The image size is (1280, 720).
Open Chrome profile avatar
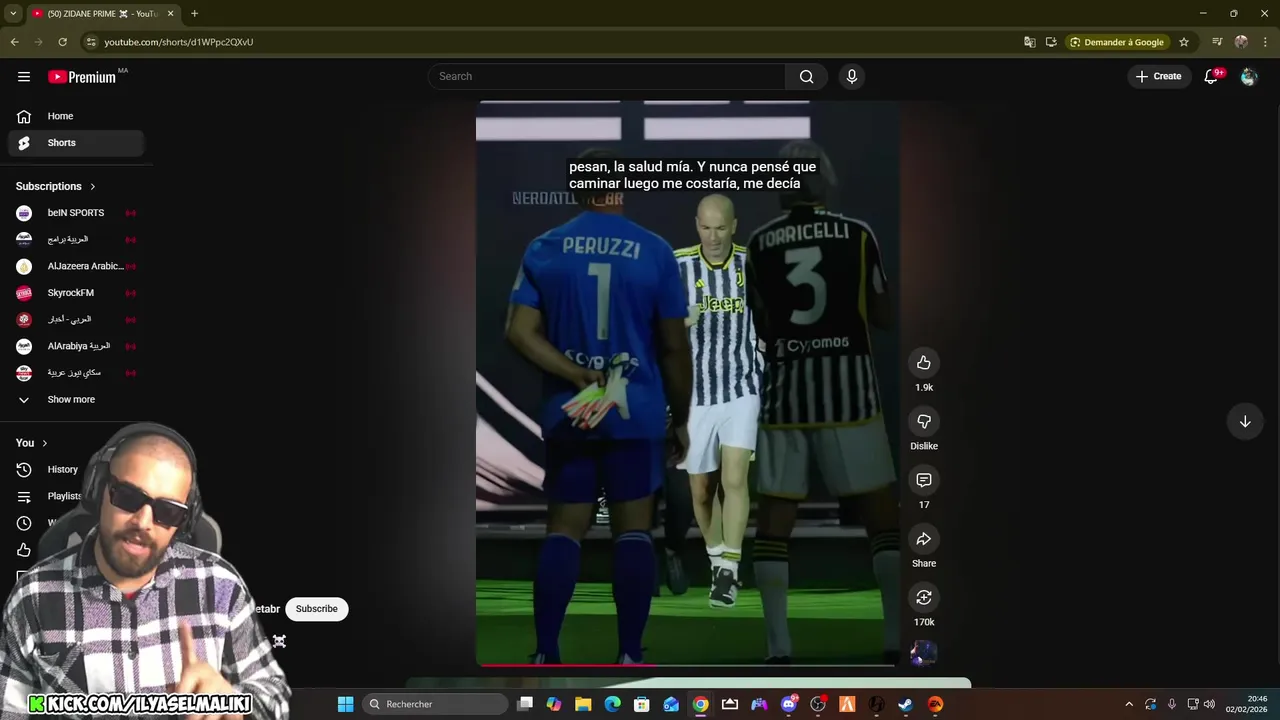[1241, 42]
